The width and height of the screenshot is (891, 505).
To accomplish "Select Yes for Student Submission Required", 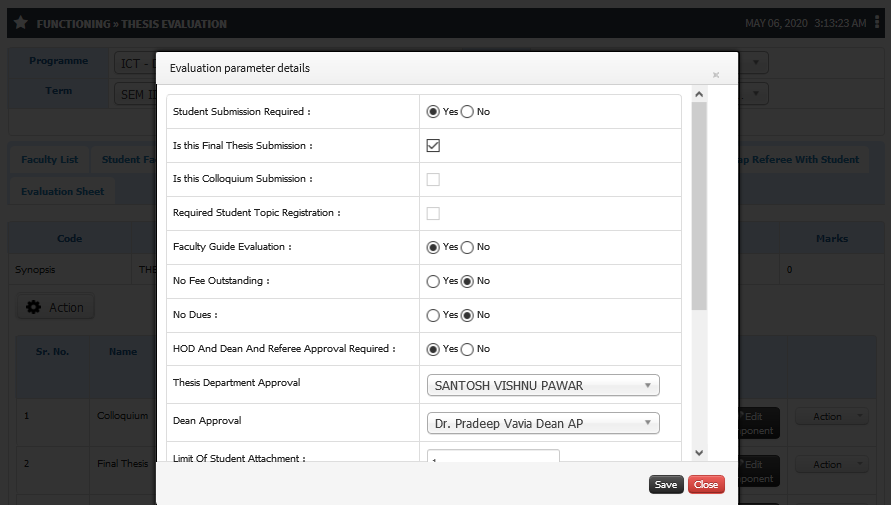I will point(433,112).
